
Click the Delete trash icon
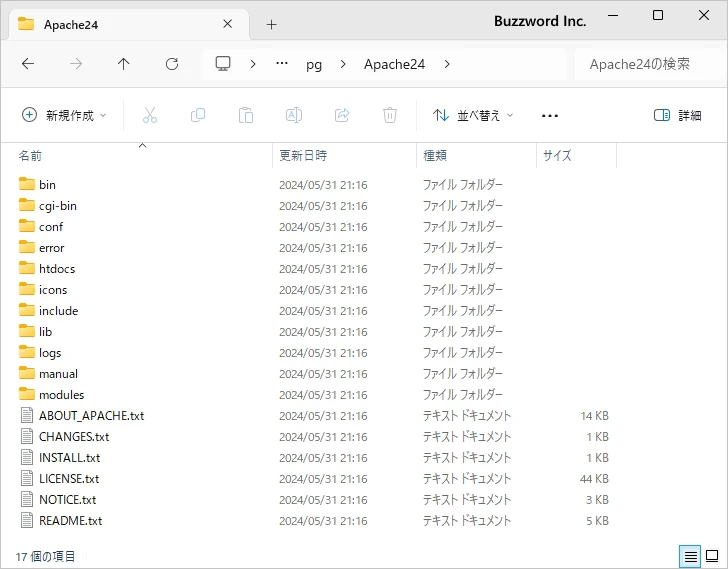(x=390, y=115)
